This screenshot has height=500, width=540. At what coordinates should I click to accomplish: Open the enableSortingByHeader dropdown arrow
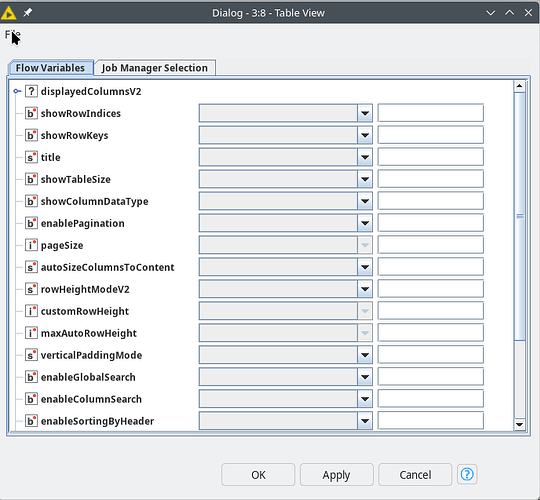365,421
